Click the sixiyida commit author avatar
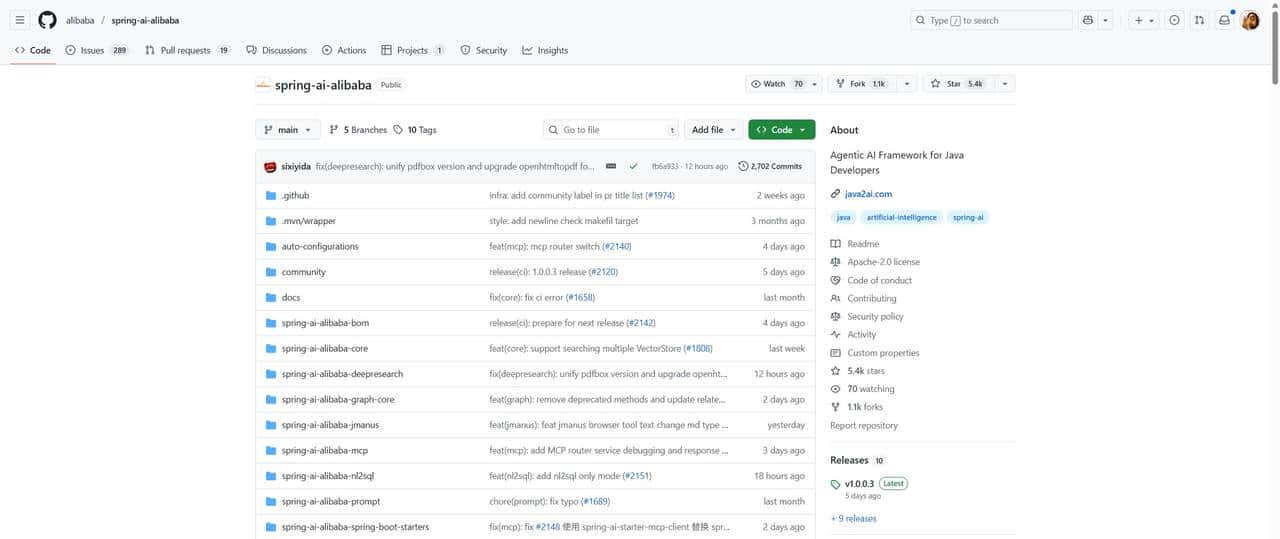Image resolution: width=1280 pixels, height=539 pixels. coord(270,166)
